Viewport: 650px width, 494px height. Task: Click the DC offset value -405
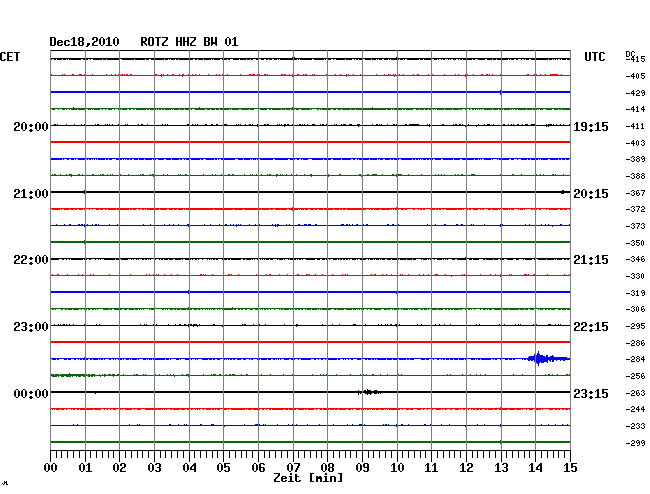pos(635,76)
